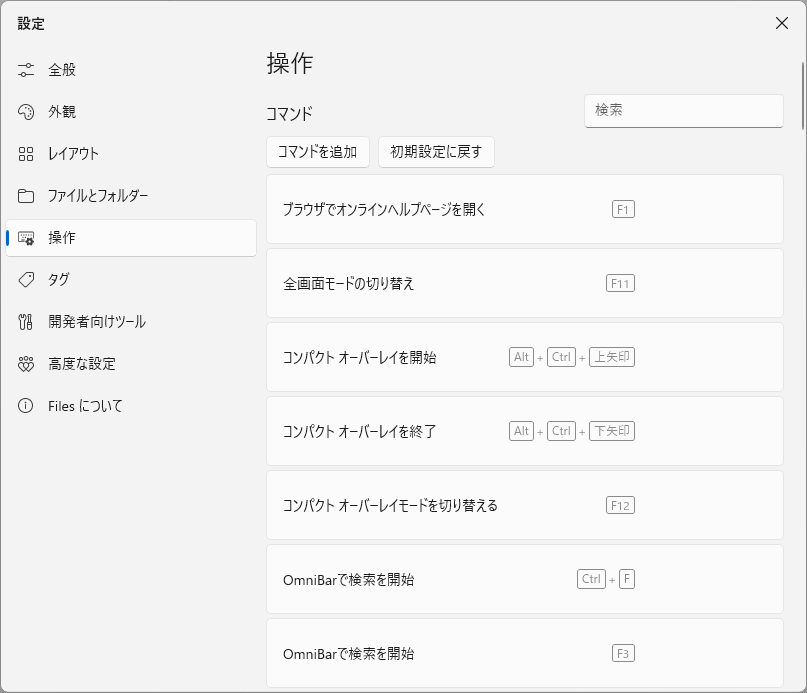The width and height of the screenshot is (807, 693).
Task: Click Alt badge in オーバーレイを開始 row
Action: [x=521, y=357]
